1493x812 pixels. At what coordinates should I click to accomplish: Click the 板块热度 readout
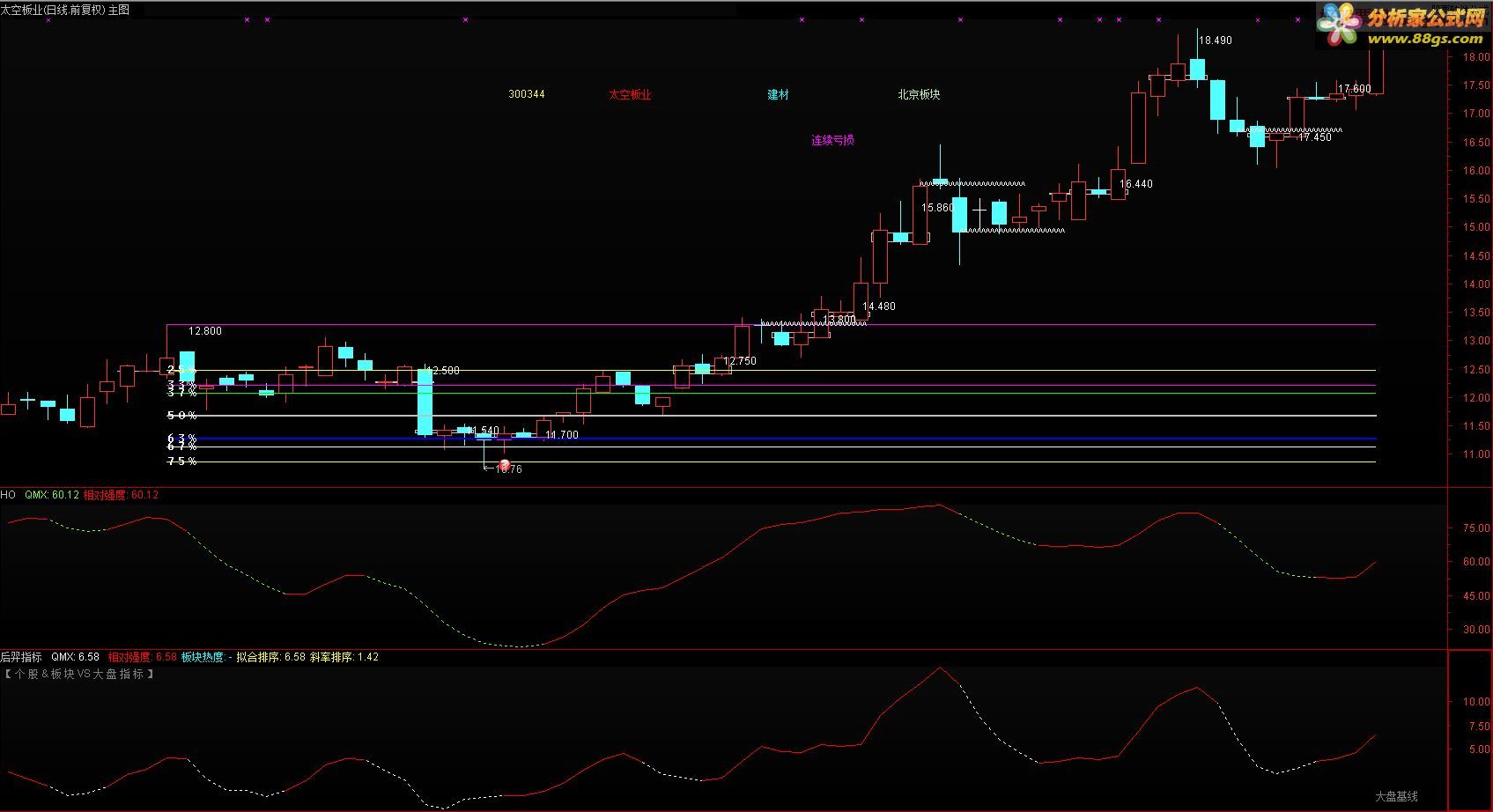[x=206, y=657]
